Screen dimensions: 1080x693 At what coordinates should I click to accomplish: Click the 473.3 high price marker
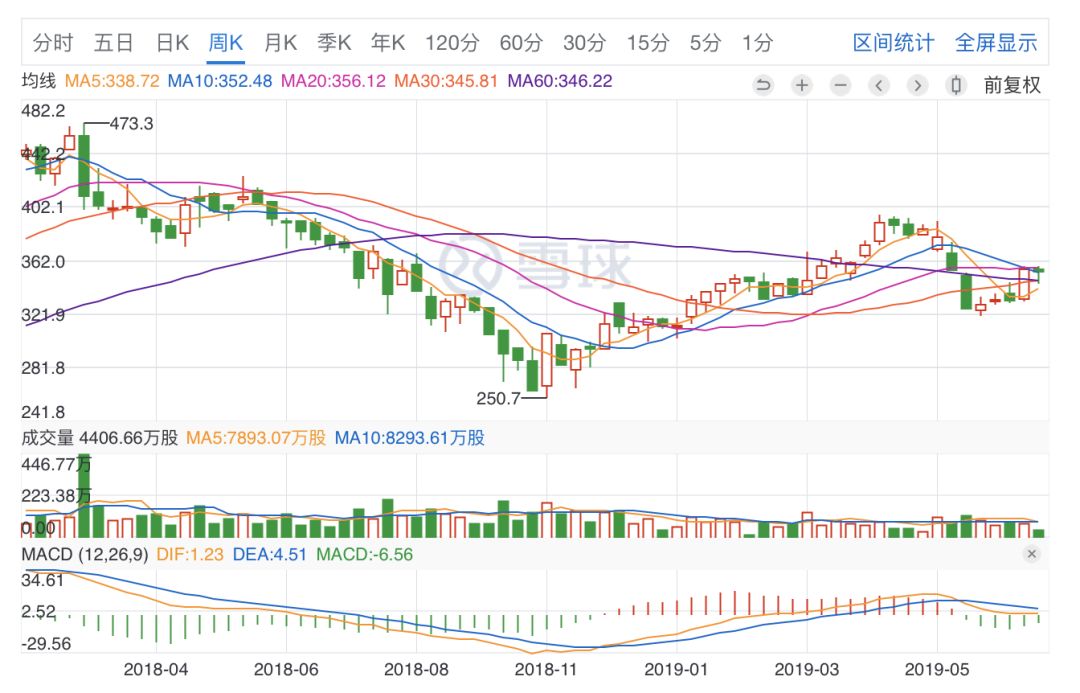[132, 124]
